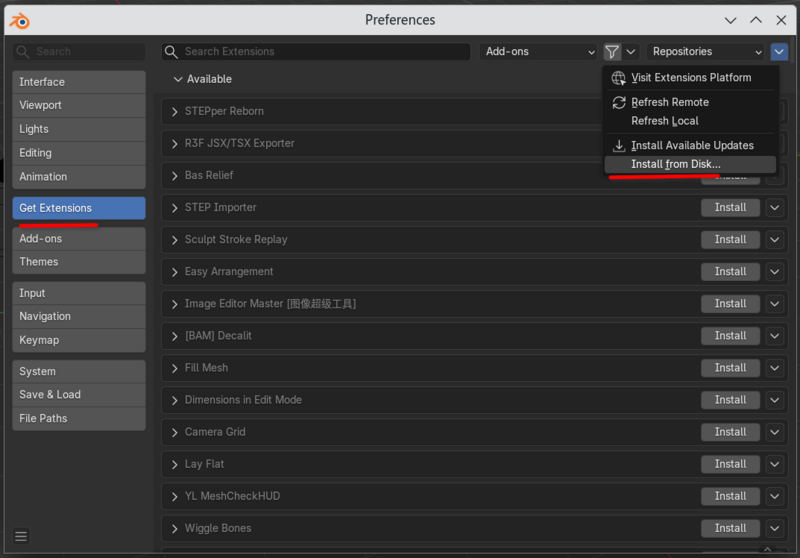Screen dimensions: 800x558
Task: Click the Blender logo icon
Action: pyautogui.click(x=20, y=21)
